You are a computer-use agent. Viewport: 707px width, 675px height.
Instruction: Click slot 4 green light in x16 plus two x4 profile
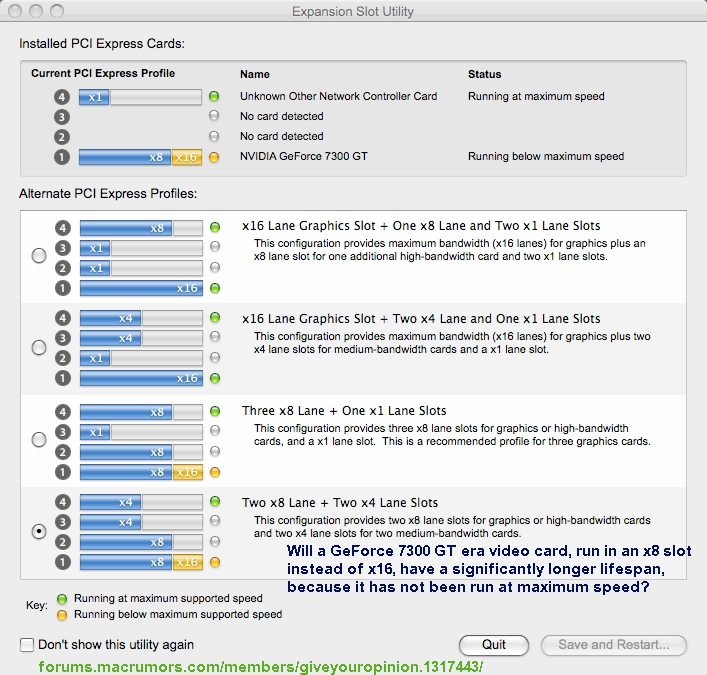point(215,317)
